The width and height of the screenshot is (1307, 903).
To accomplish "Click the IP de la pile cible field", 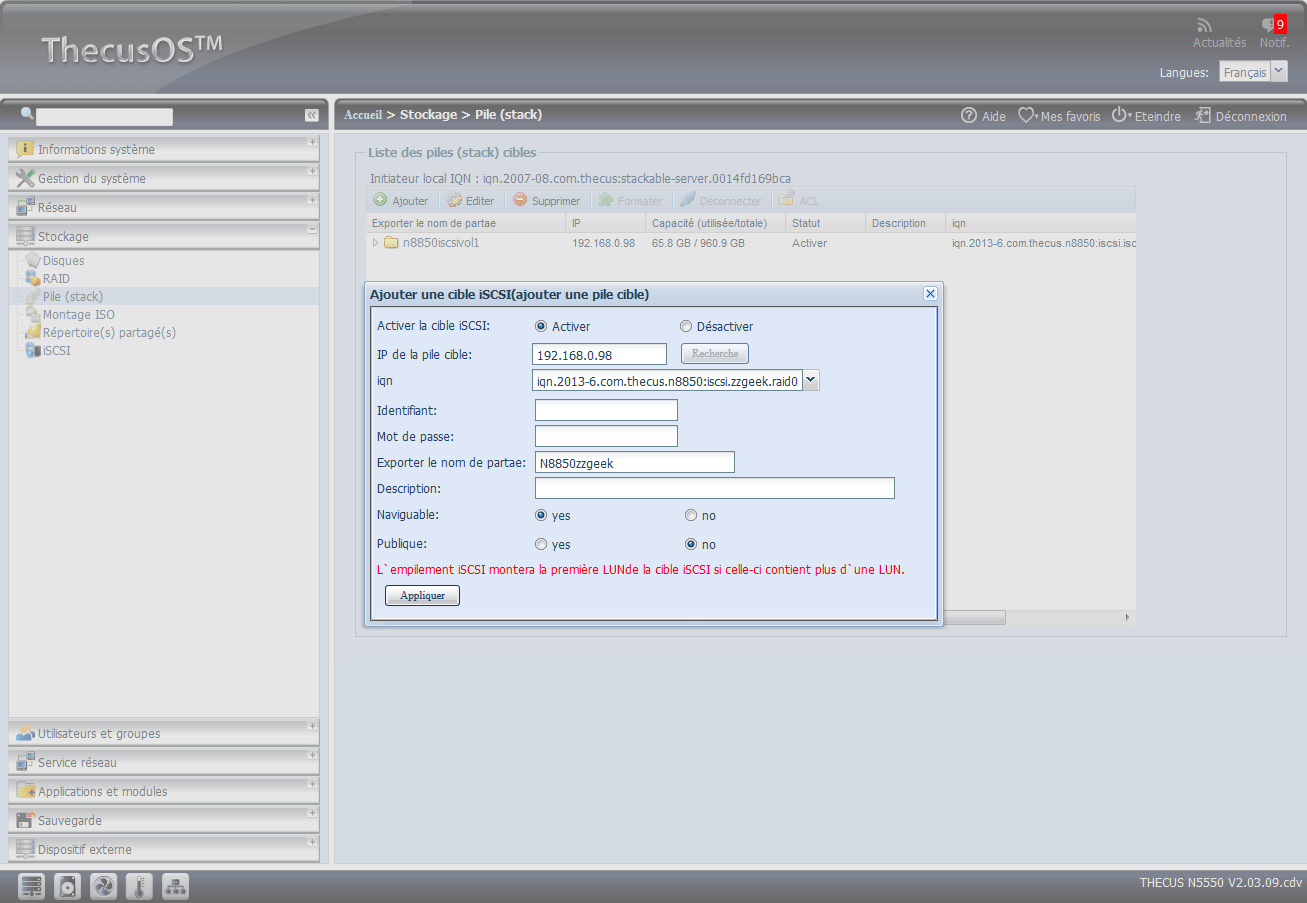I will click(600, 354).
